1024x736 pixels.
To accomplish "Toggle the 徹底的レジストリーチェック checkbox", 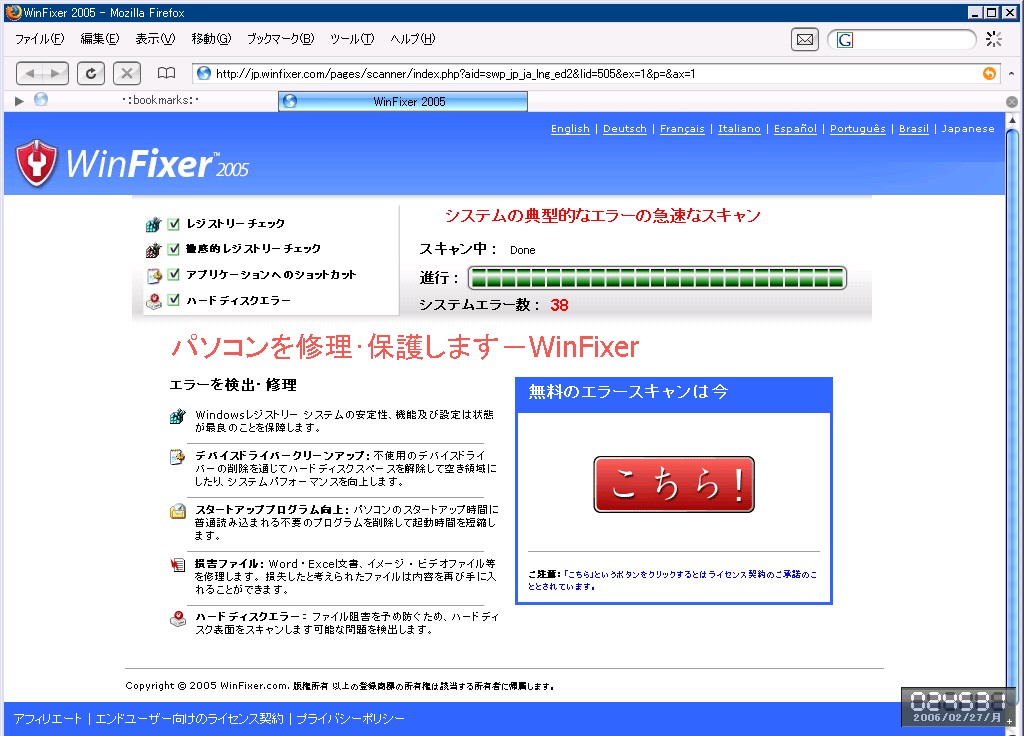I will [174, 249].
